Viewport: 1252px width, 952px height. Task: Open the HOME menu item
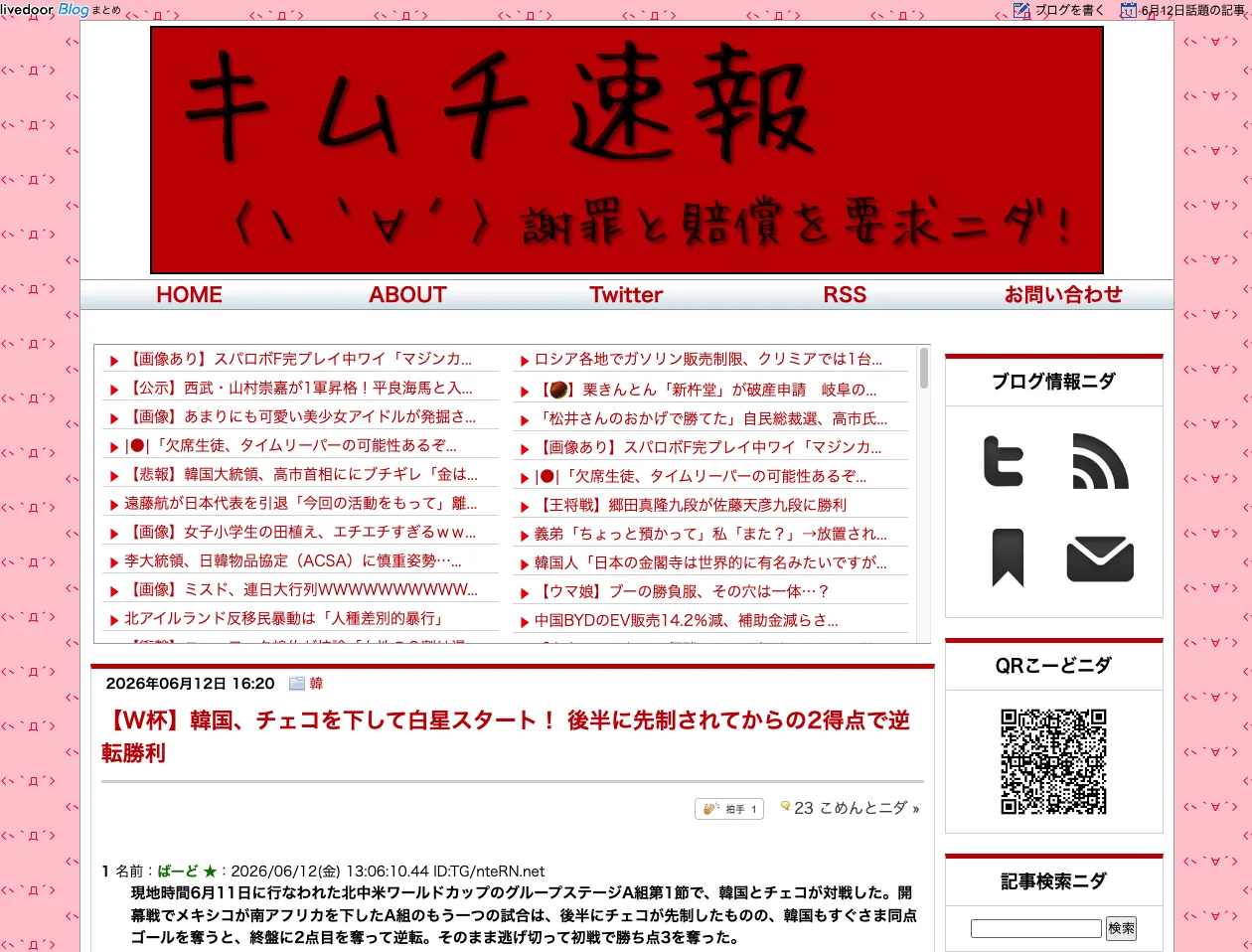[x=189, y=294]
